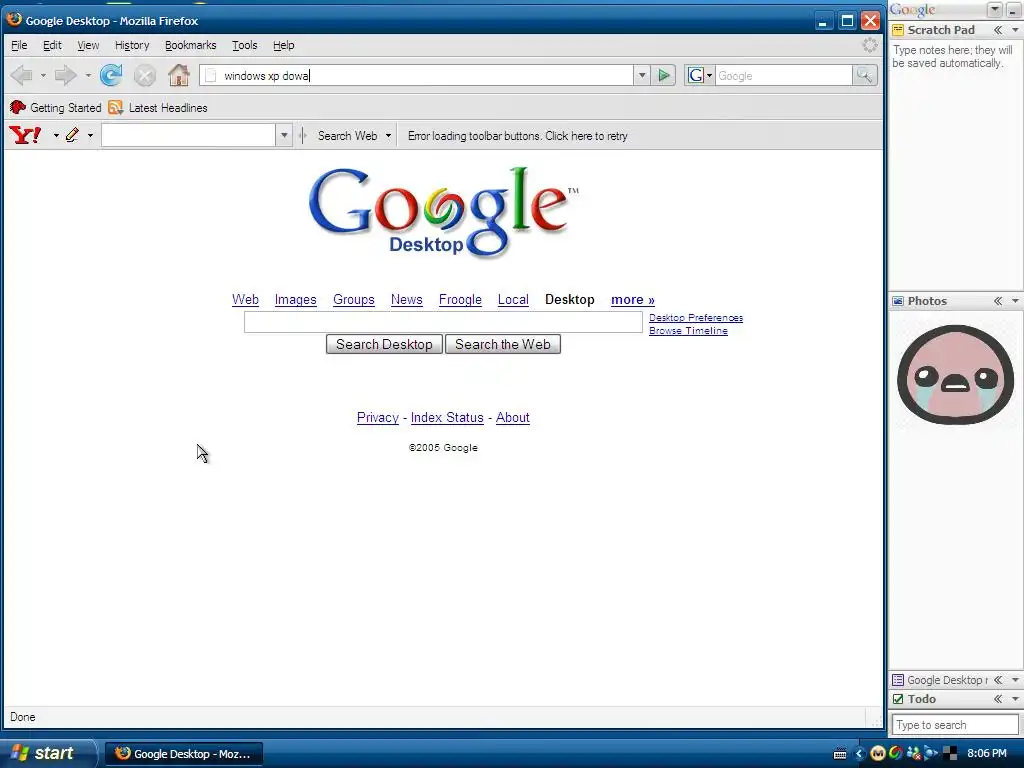Show hidden tray icons with the arrow
This screenshot has height=768, width=1024.
(x=859, y=754)
